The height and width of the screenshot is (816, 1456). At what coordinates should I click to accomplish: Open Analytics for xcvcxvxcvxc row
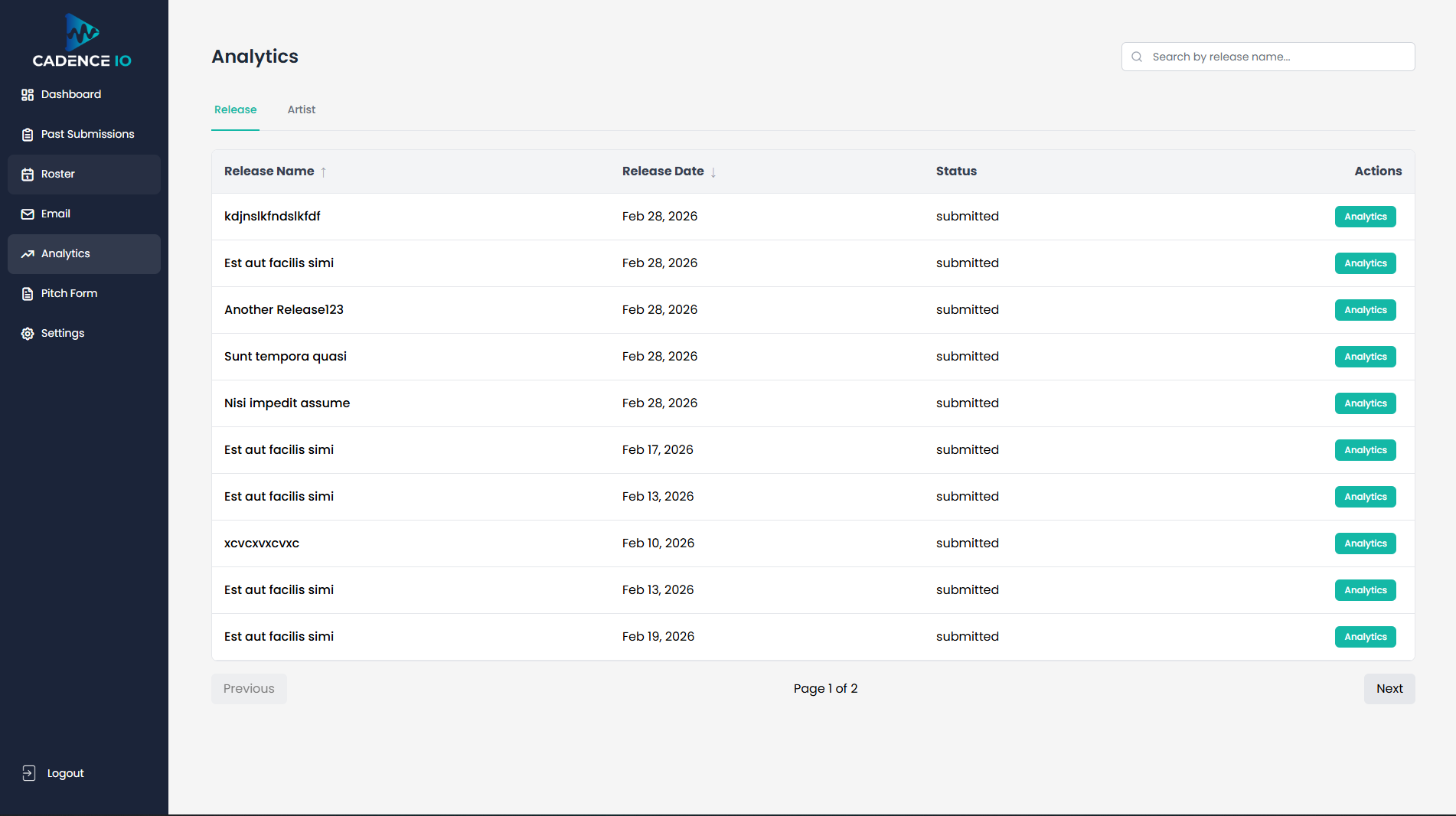(1366, 543)
